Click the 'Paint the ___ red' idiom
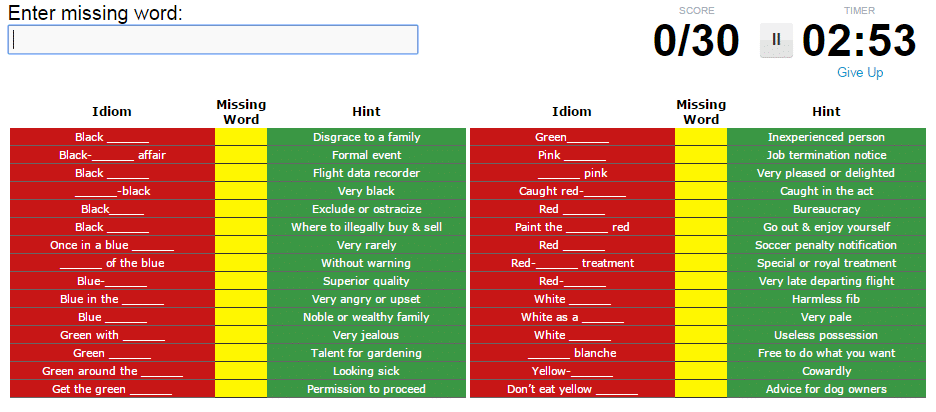This screenshot has width=936, height=412. (571, 227)
